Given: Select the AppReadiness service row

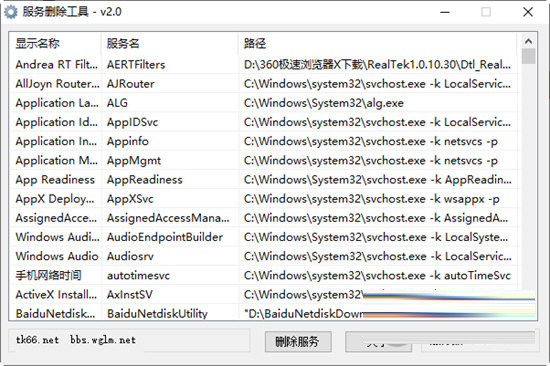Looking at the screenshot, I should [x=264, y=180].
